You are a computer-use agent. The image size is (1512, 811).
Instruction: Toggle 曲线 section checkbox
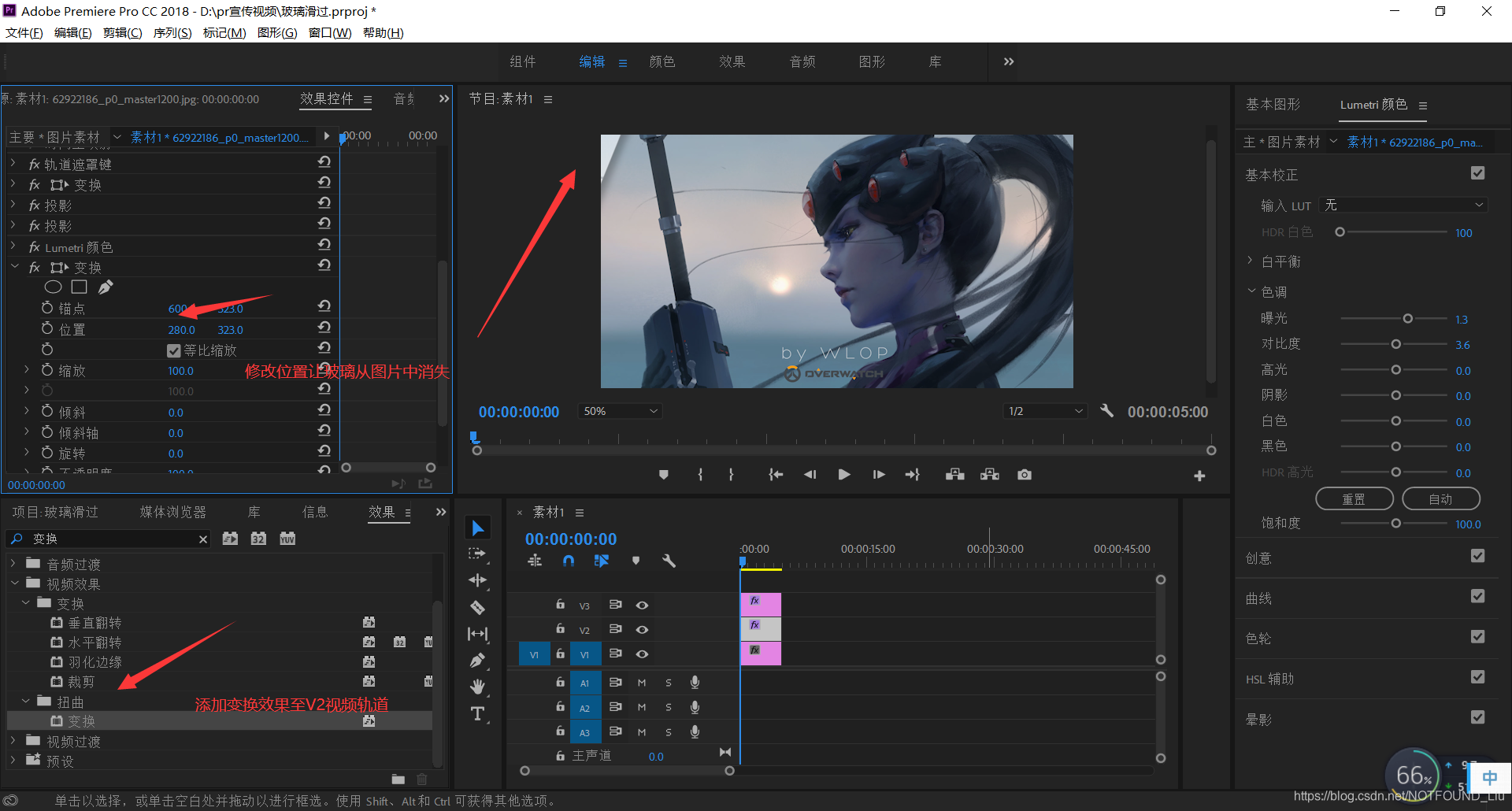[x=1477, y=596]
